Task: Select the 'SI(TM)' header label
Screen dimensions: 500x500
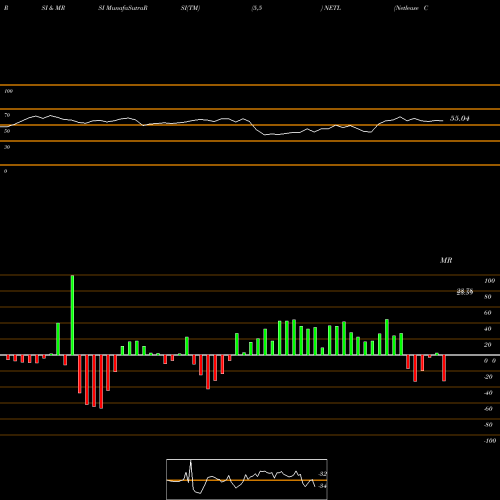Action: pyautogui.click(x=190, y=8)
